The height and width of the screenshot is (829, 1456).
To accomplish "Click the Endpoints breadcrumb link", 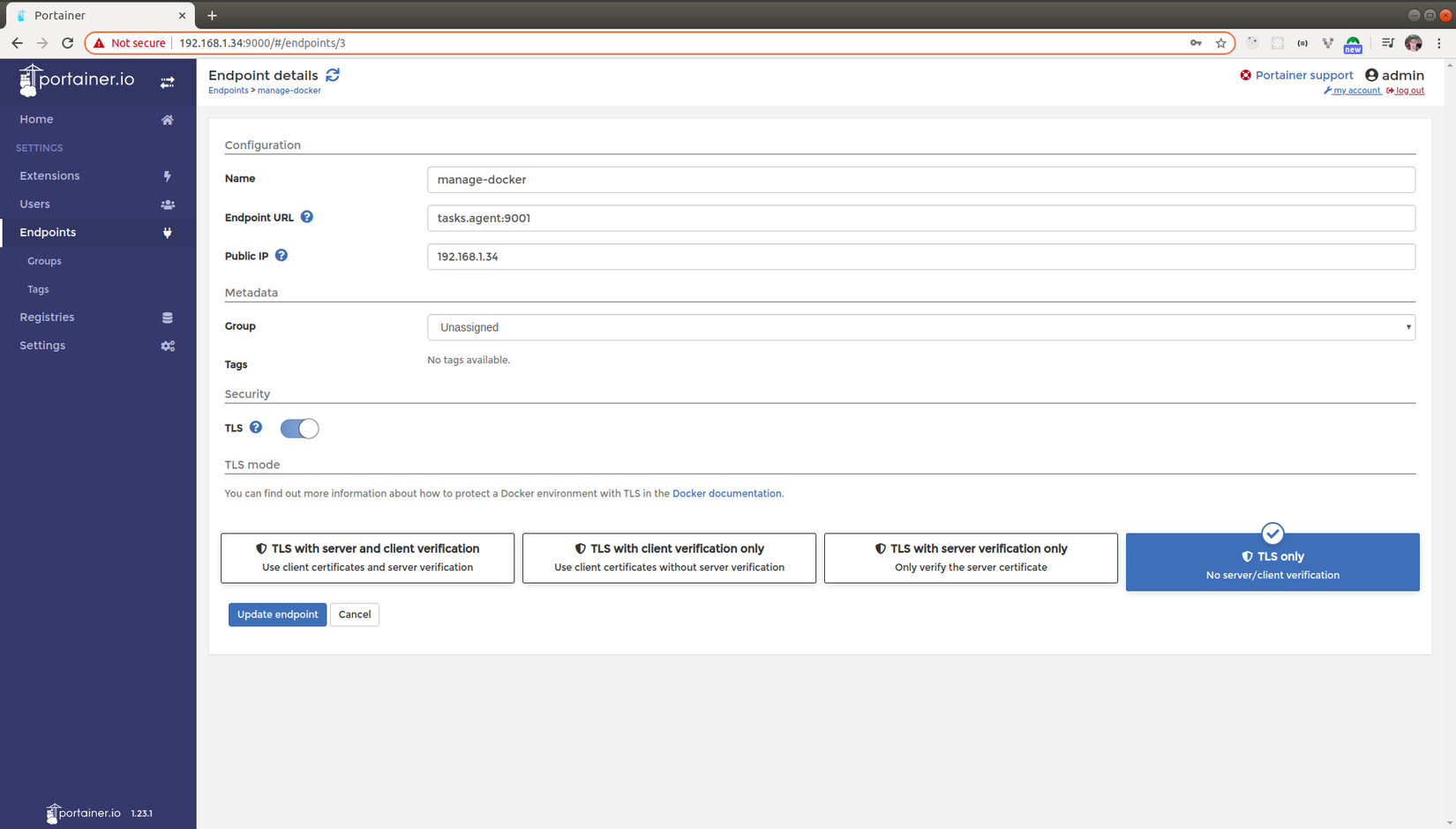I will 228,91.
